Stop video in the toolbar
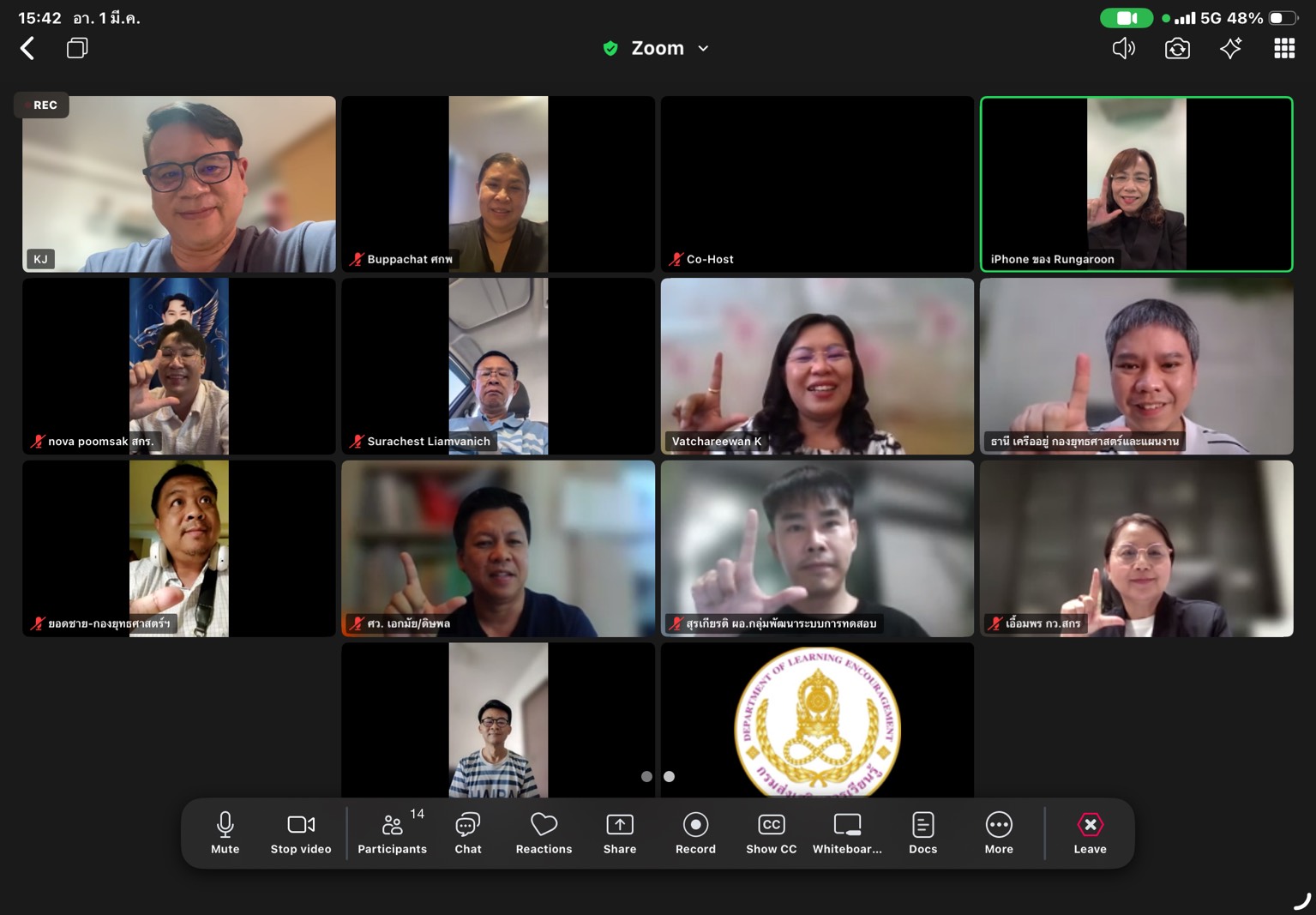Viewport: 1316px width, 915px height. pyautogui.click(x=301, y=834)
